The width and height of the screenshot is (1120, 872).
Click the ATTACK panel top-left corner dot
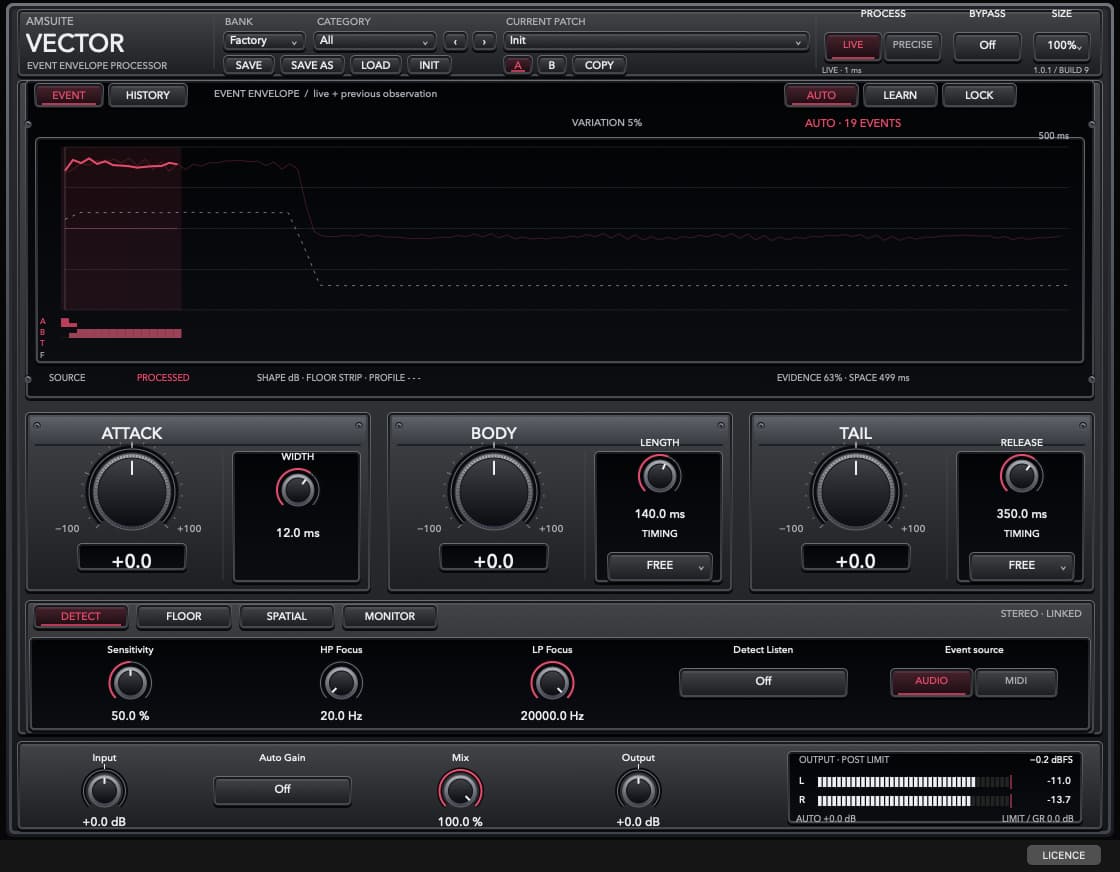pyautogui.click(x=37, y=425)
